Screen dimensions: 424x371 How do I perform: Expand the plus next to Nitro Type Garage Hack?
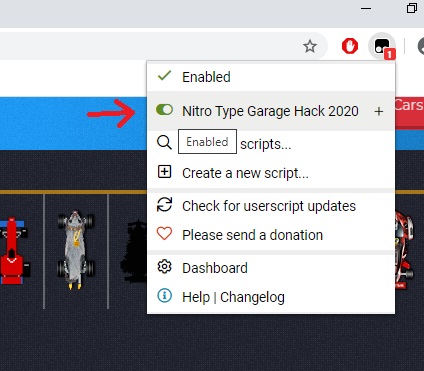tap(379, 111)
